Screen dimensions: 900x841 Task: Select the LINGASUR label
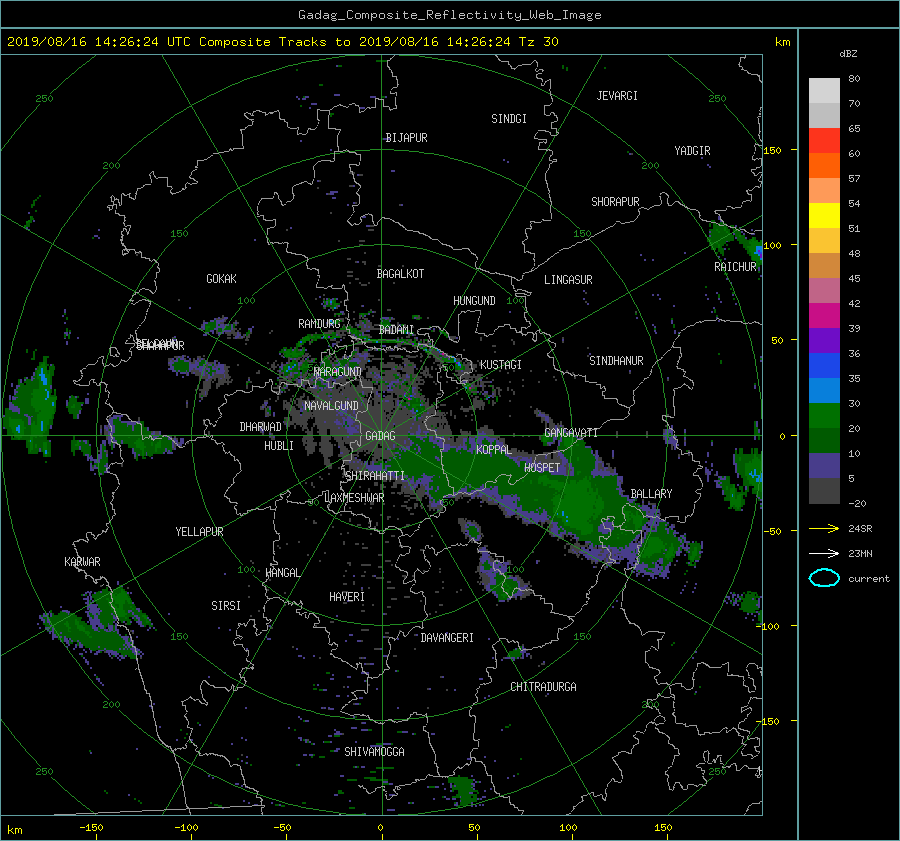568,280
